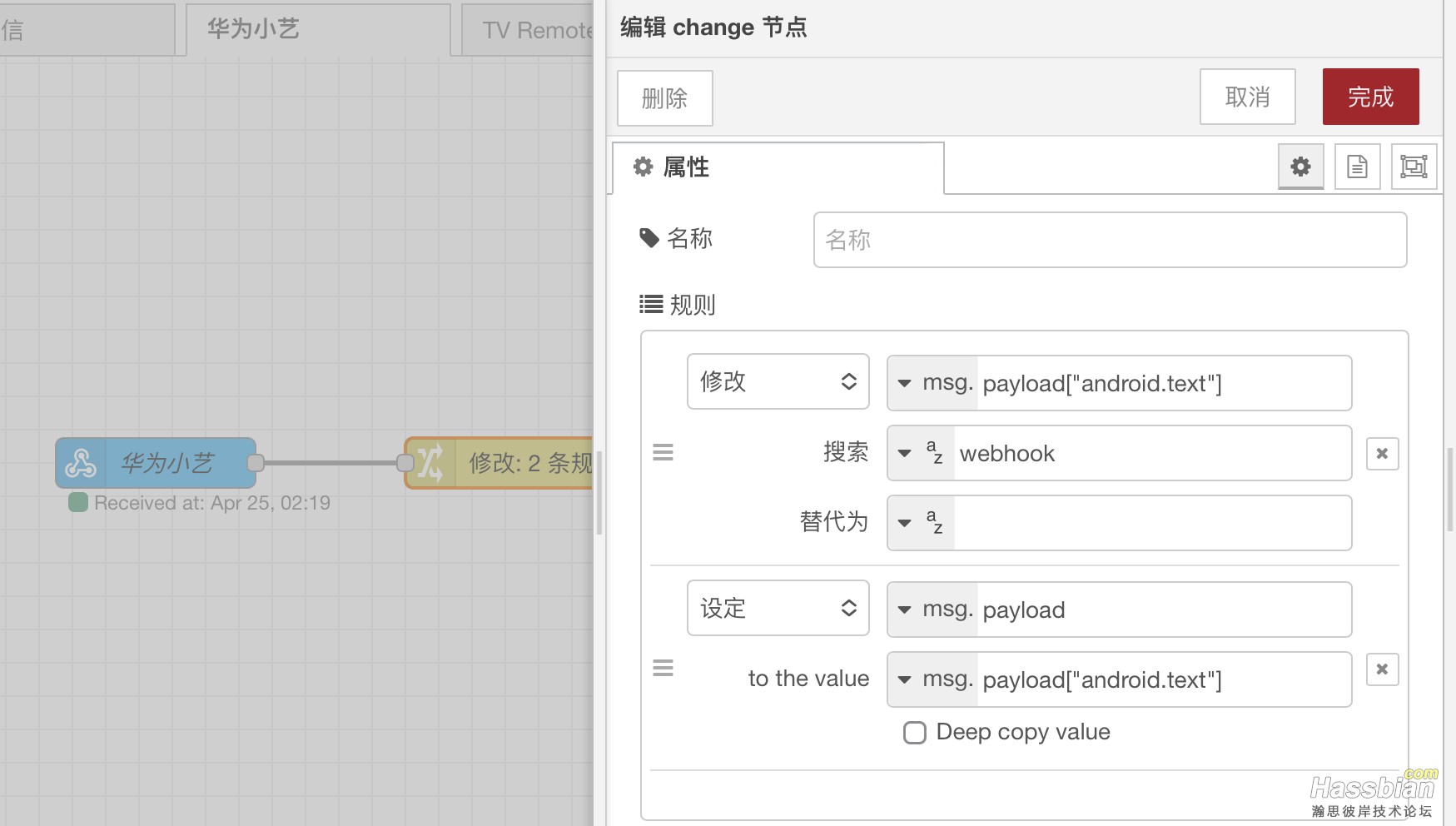Click the tag icon beside 名称

click(649, 238)
